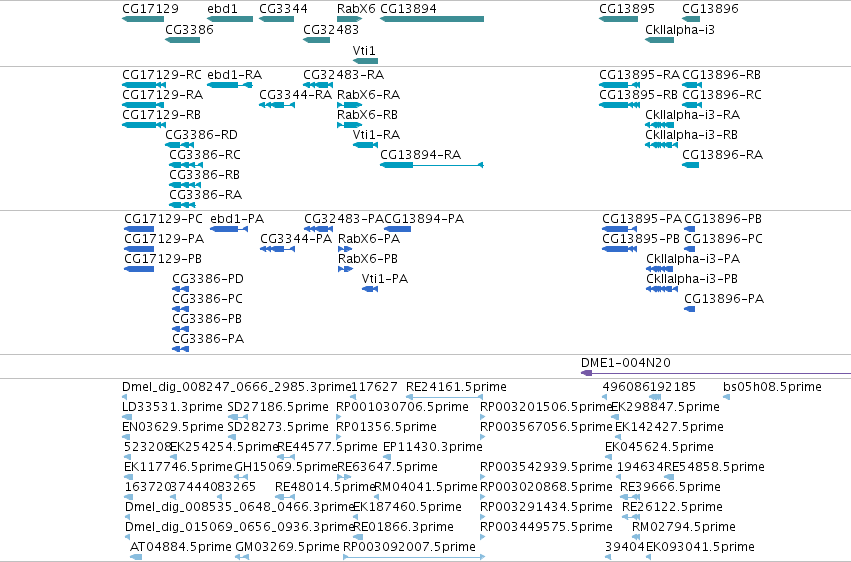Select EST GH15069.5prime
This screenshot has height=562, width=851.
[241, 477]
